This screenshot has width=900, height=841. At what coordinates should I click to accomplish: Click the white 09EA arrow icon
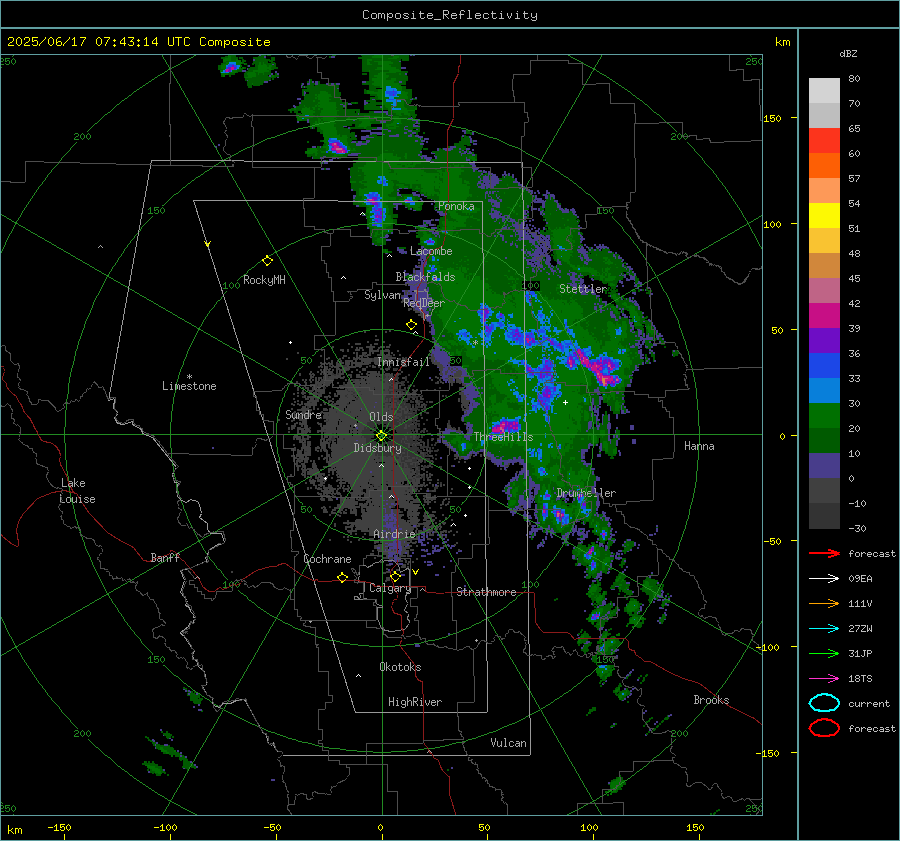(x=824, y=579)
